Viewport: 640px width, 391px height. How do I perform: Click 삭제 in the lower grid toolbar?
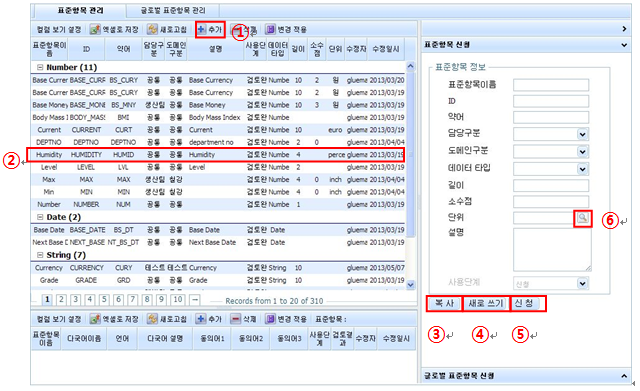[243, 319]
